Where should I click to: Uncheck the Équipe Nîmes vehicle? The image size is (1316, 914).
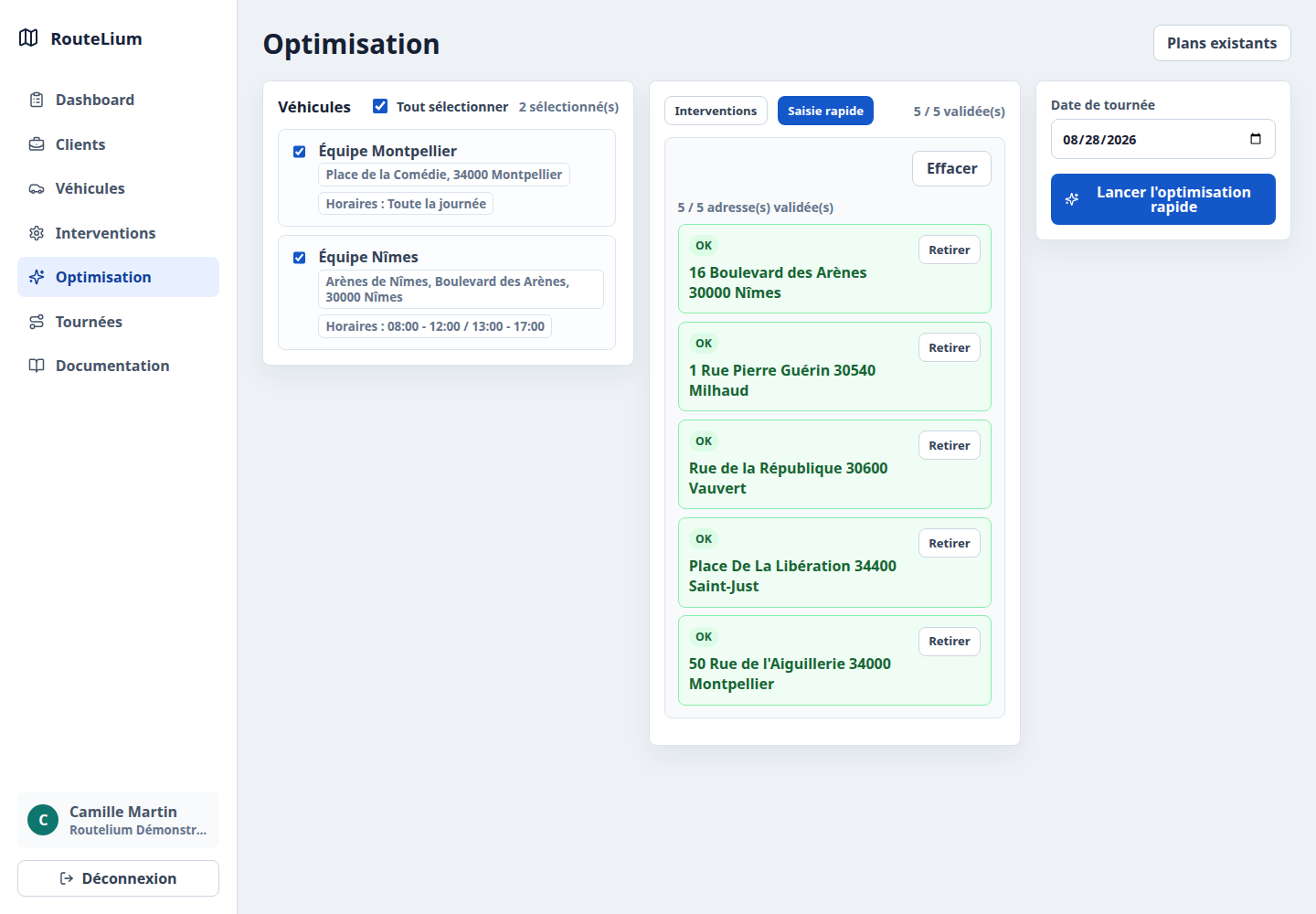point(299,258)
